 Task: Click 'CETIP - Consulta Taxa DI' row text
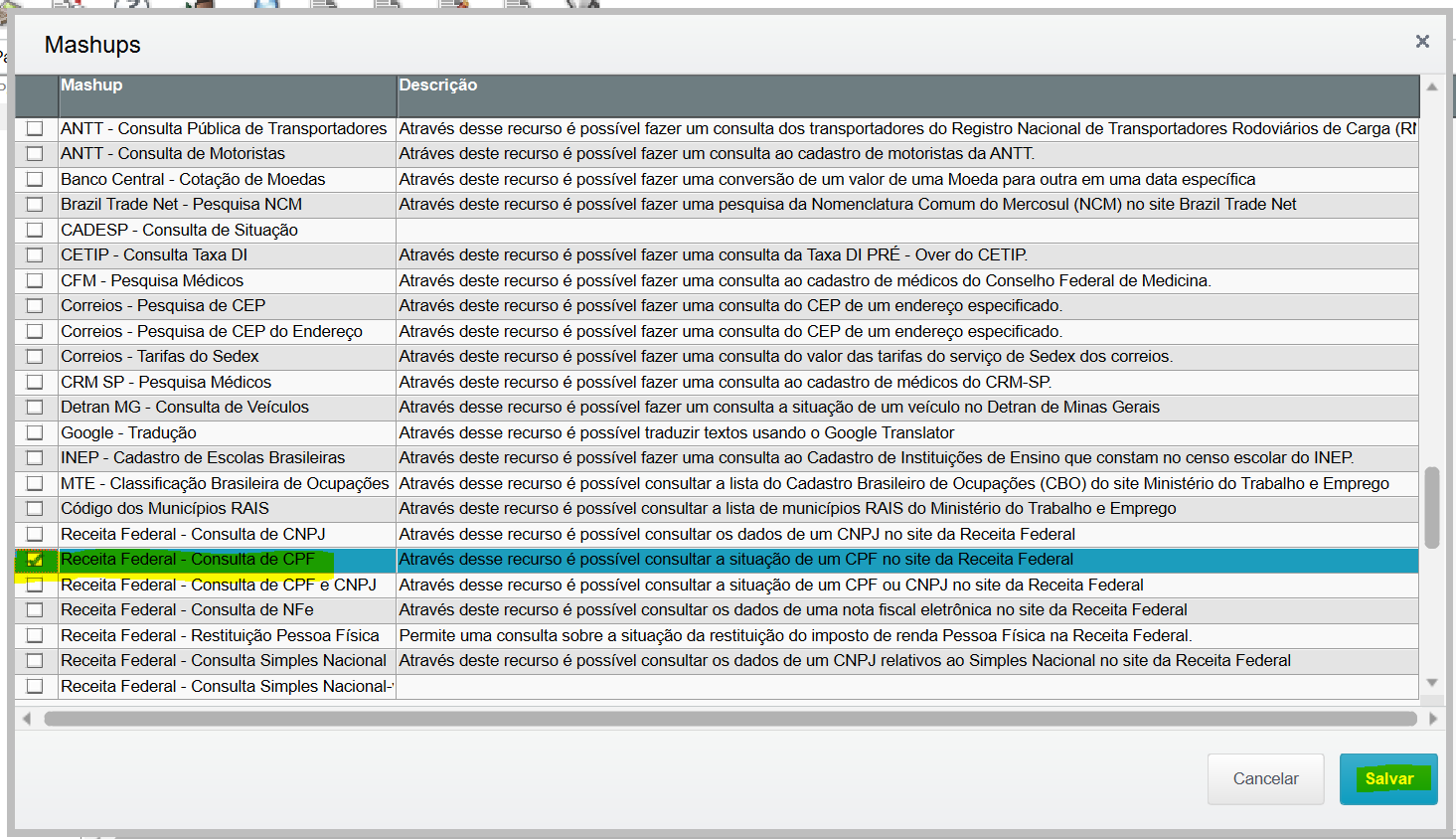154,255
